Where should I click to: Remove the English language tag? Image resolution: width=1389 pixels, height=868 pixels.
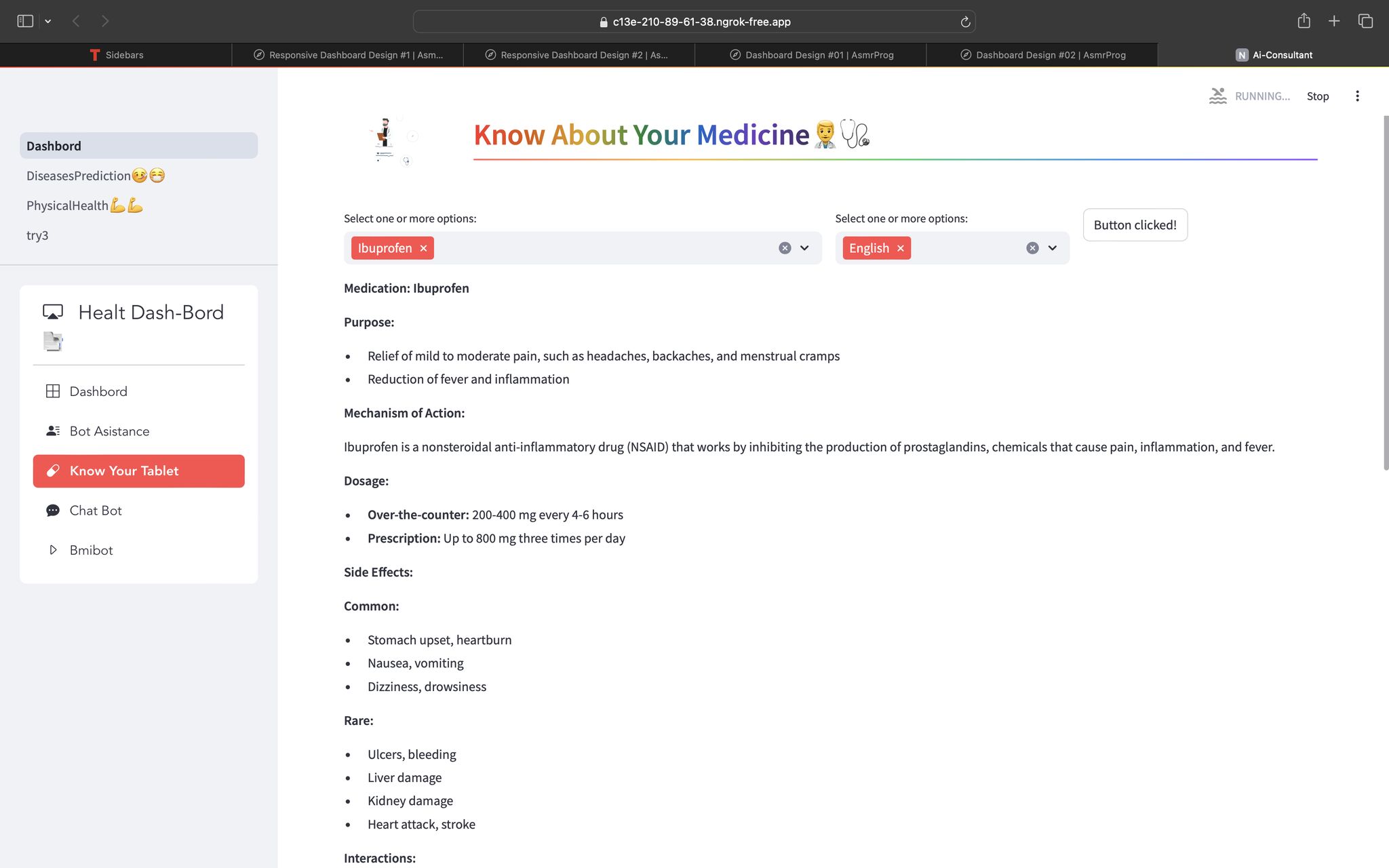tap(901, 248)
